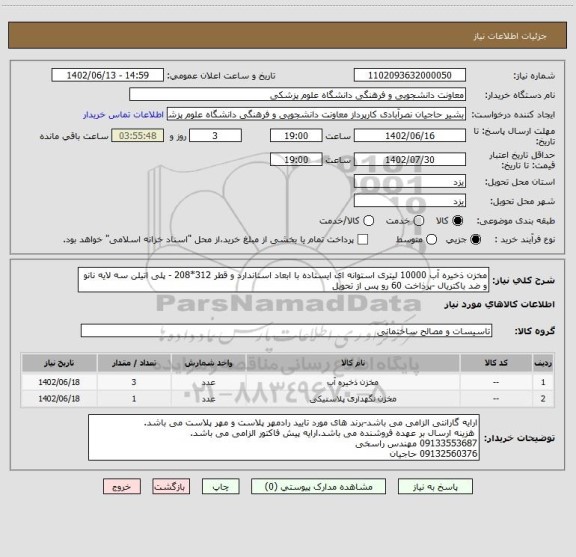The width and height of the screenshot is (576, 557).
Task: Click the ردیف column header
Action: (x=543, y=363)
